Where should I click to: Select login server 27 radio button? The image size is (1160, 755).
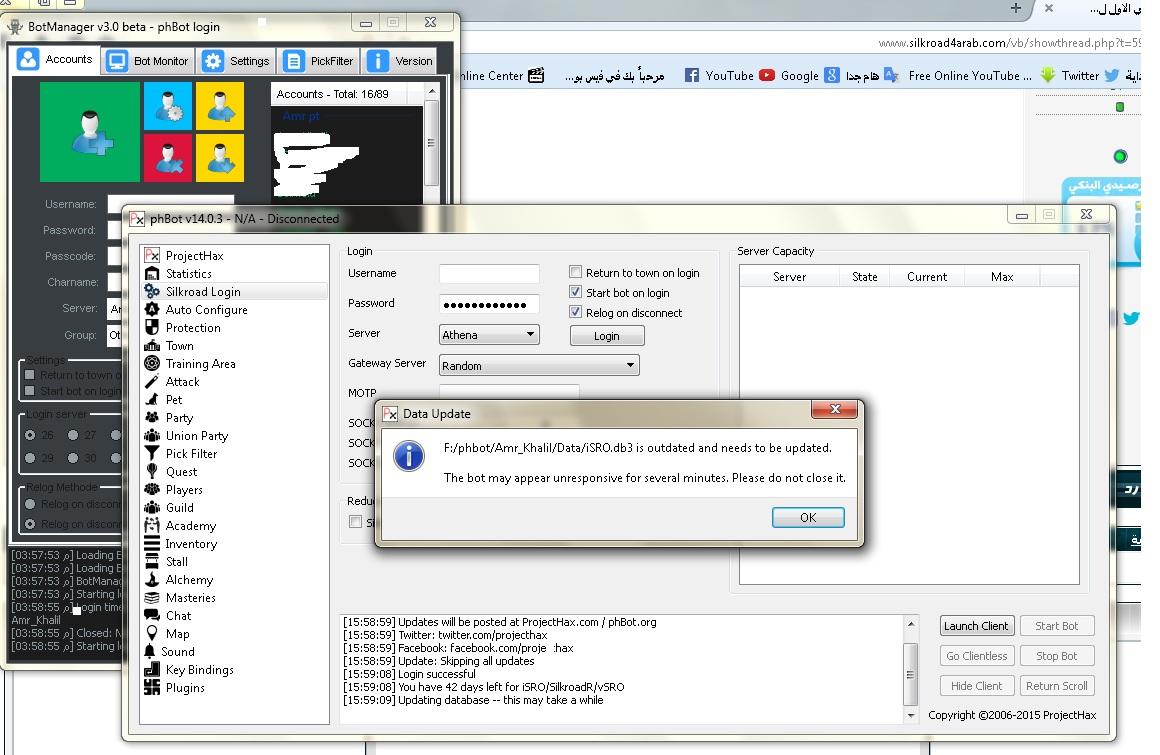tap(73, 435)
